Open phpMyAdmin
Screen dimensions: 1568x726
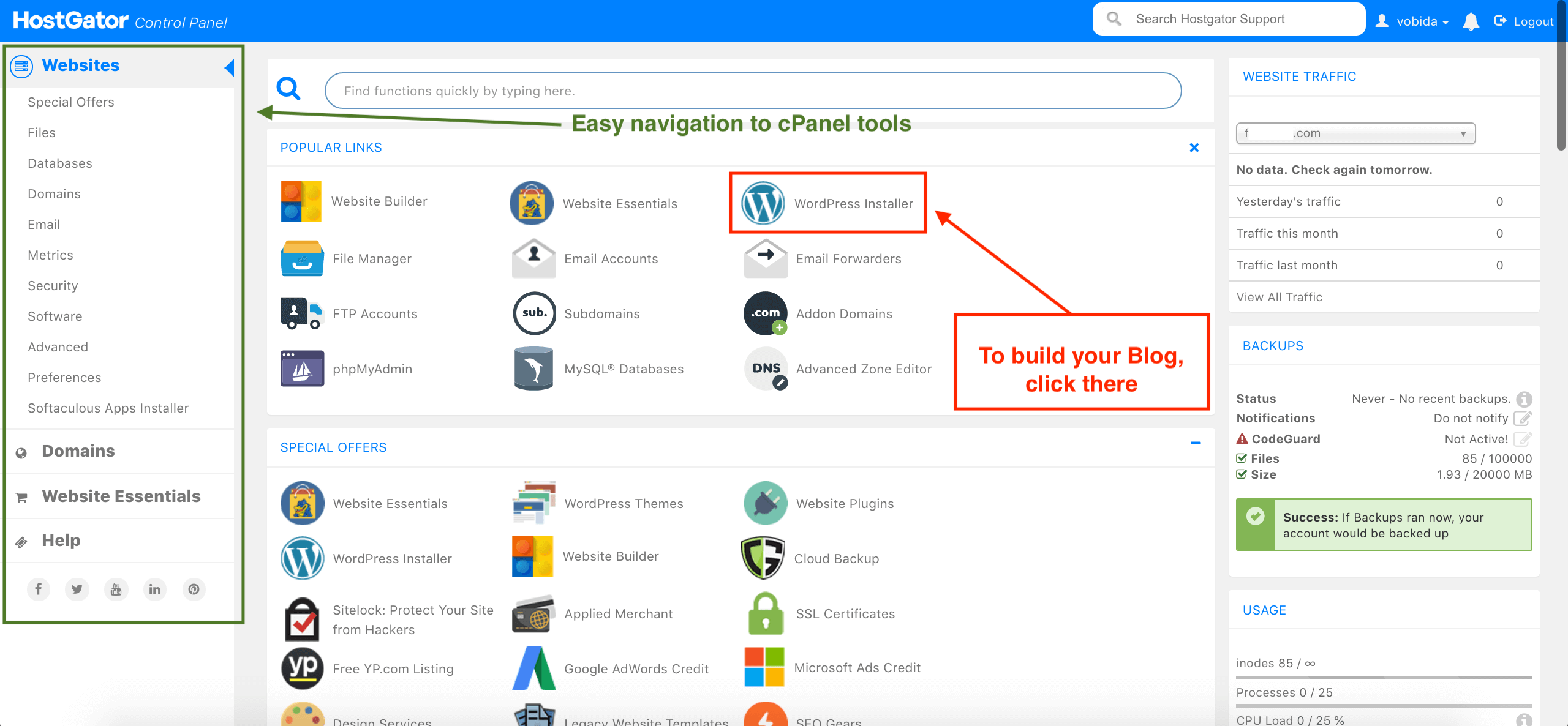372,369
